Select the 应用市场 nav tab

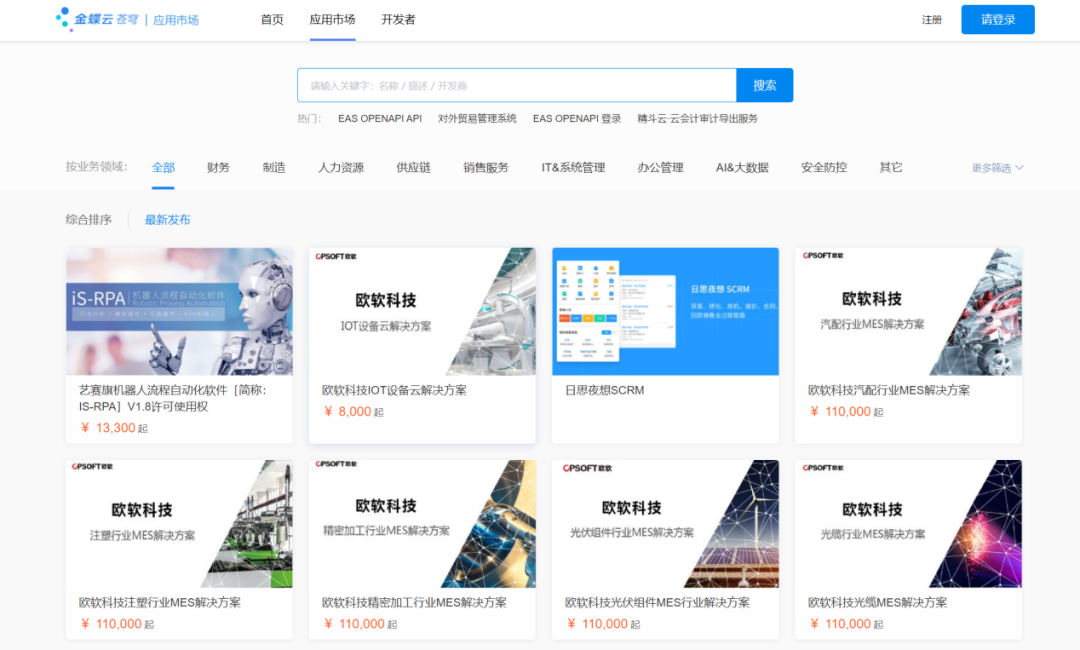click(332, 19)
